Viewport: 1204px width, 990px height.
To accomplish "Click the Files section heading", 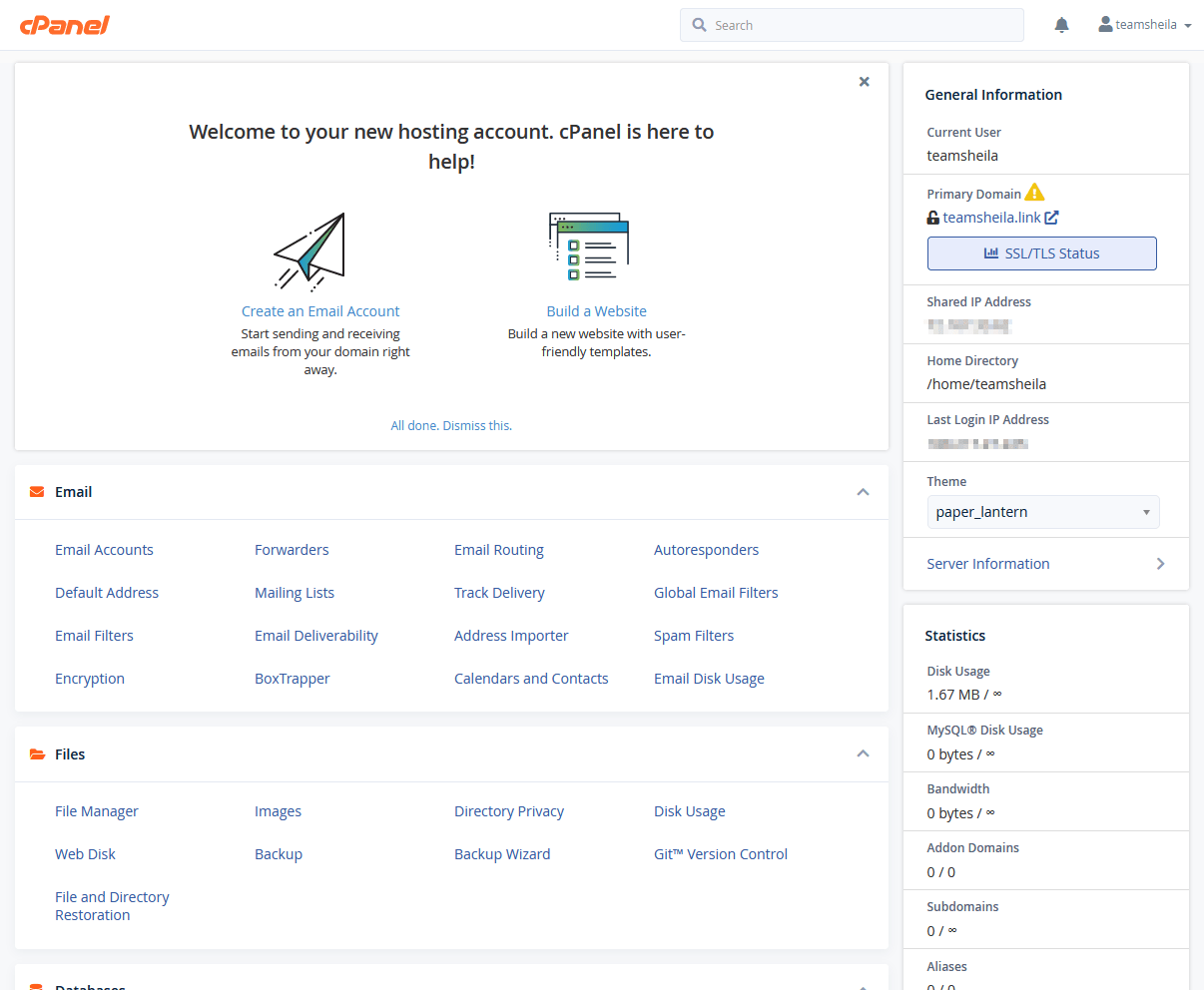I will click(70, 754).
